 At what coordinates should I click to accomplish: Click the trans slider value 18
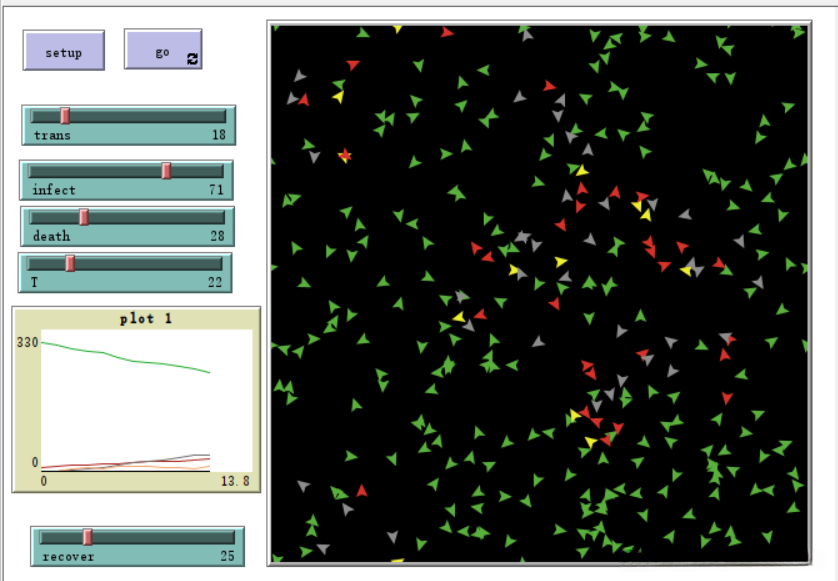[x=219, y=135]
